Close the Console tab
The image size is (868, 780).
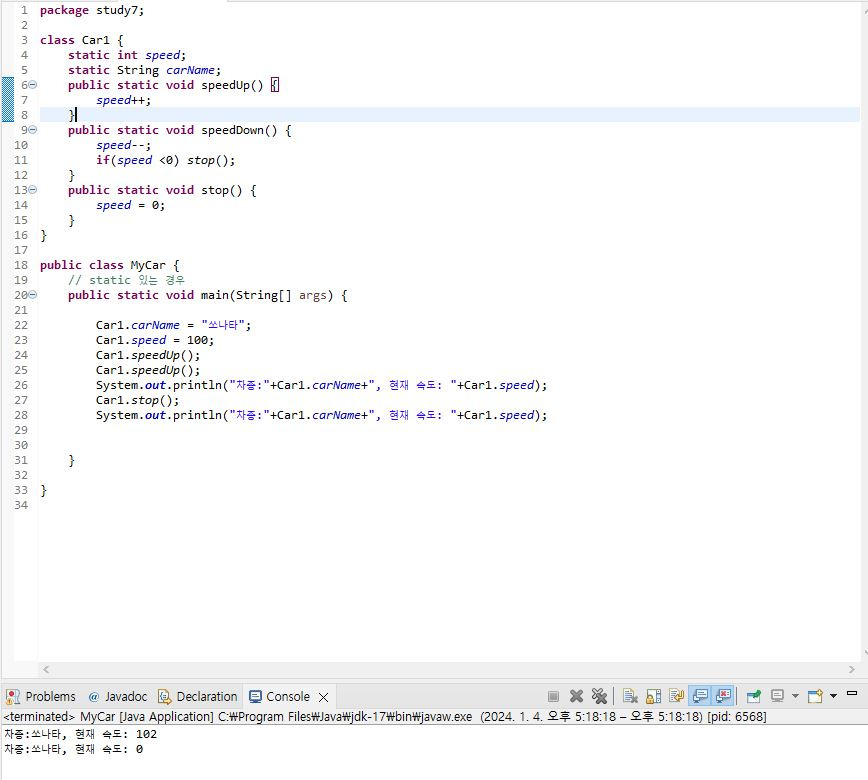(x=322, y=697)
